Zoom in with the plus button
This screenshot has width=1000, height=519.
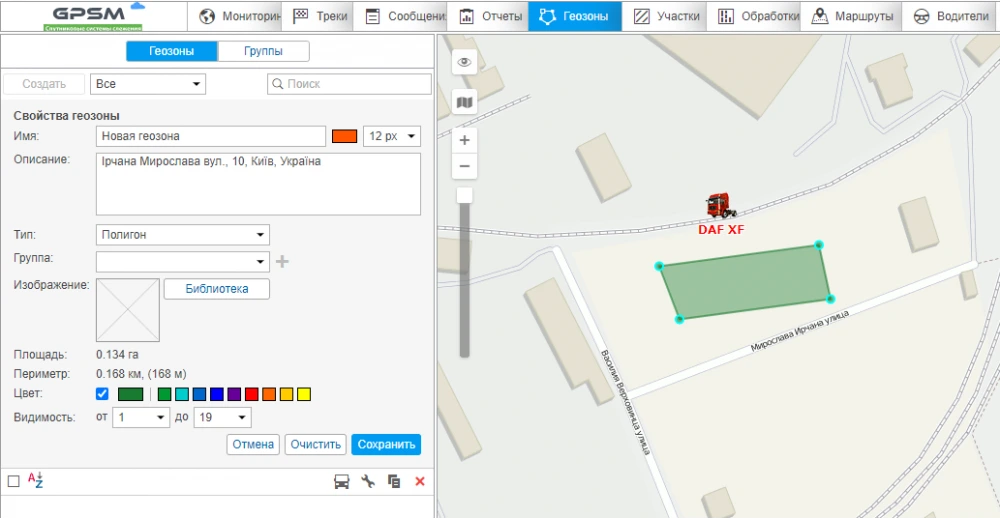pyautogui.click(x=464, y=140)
